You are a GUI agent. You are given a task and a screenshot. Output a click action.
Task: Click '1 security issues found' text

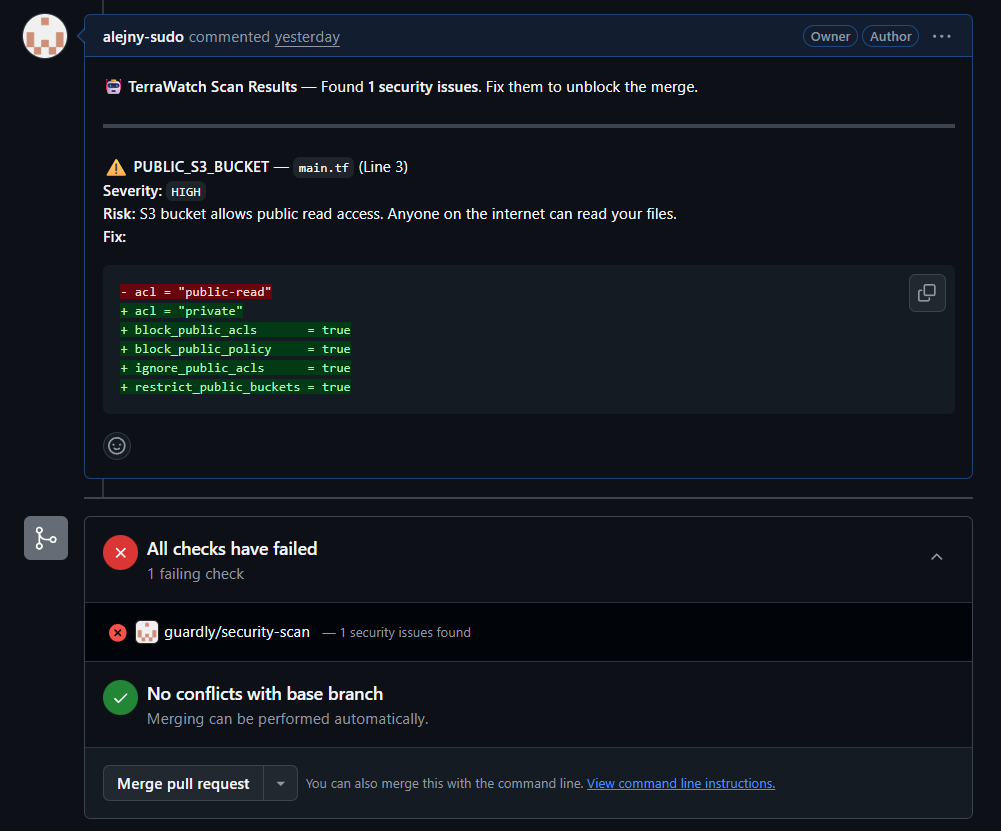click(x=405, y=633)
